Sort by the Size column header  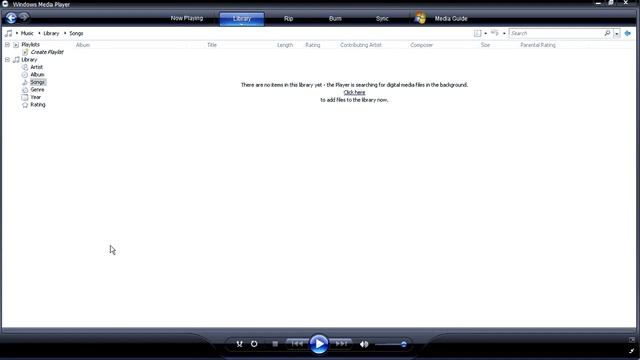coord(485,45)
